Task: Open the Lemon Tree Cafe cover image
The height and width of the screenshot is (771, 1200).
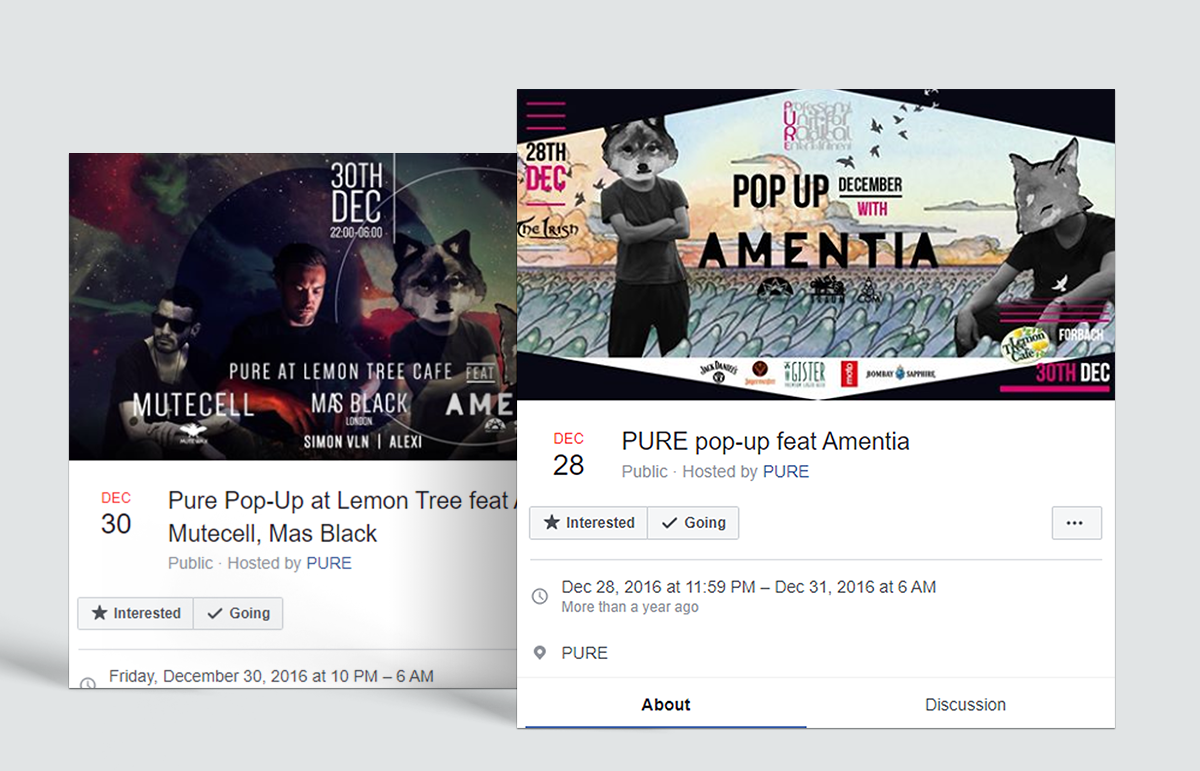Action: [x=292, y=306]
